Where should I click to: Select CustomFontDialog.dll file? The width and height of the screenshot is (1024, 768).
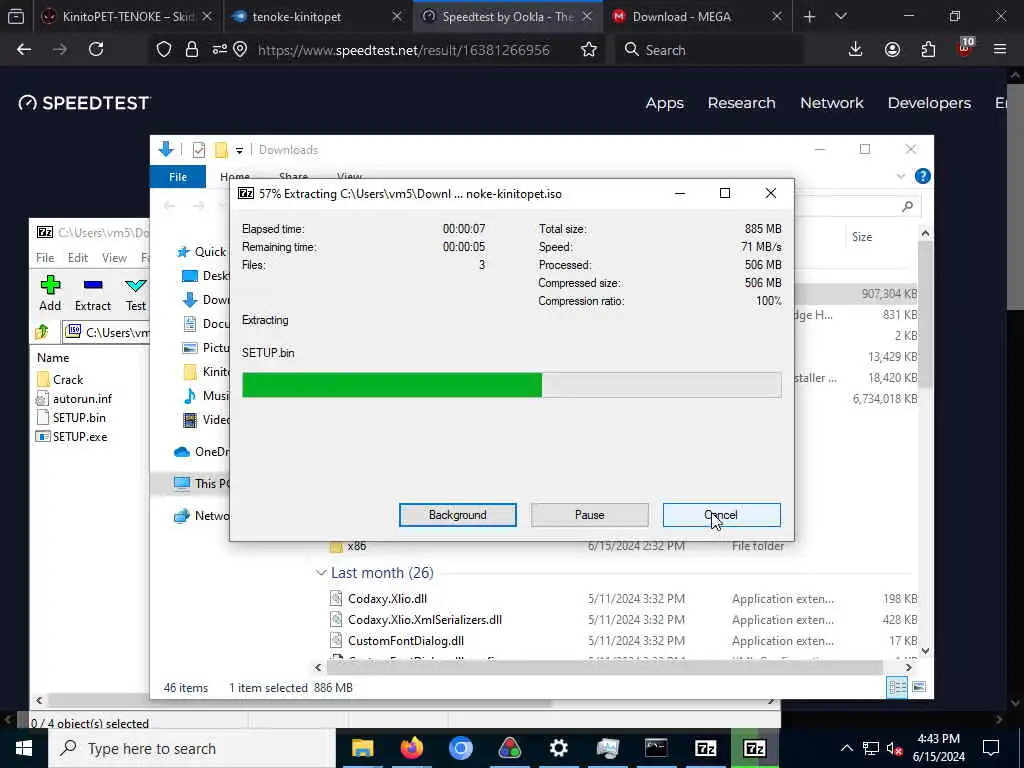406,641
